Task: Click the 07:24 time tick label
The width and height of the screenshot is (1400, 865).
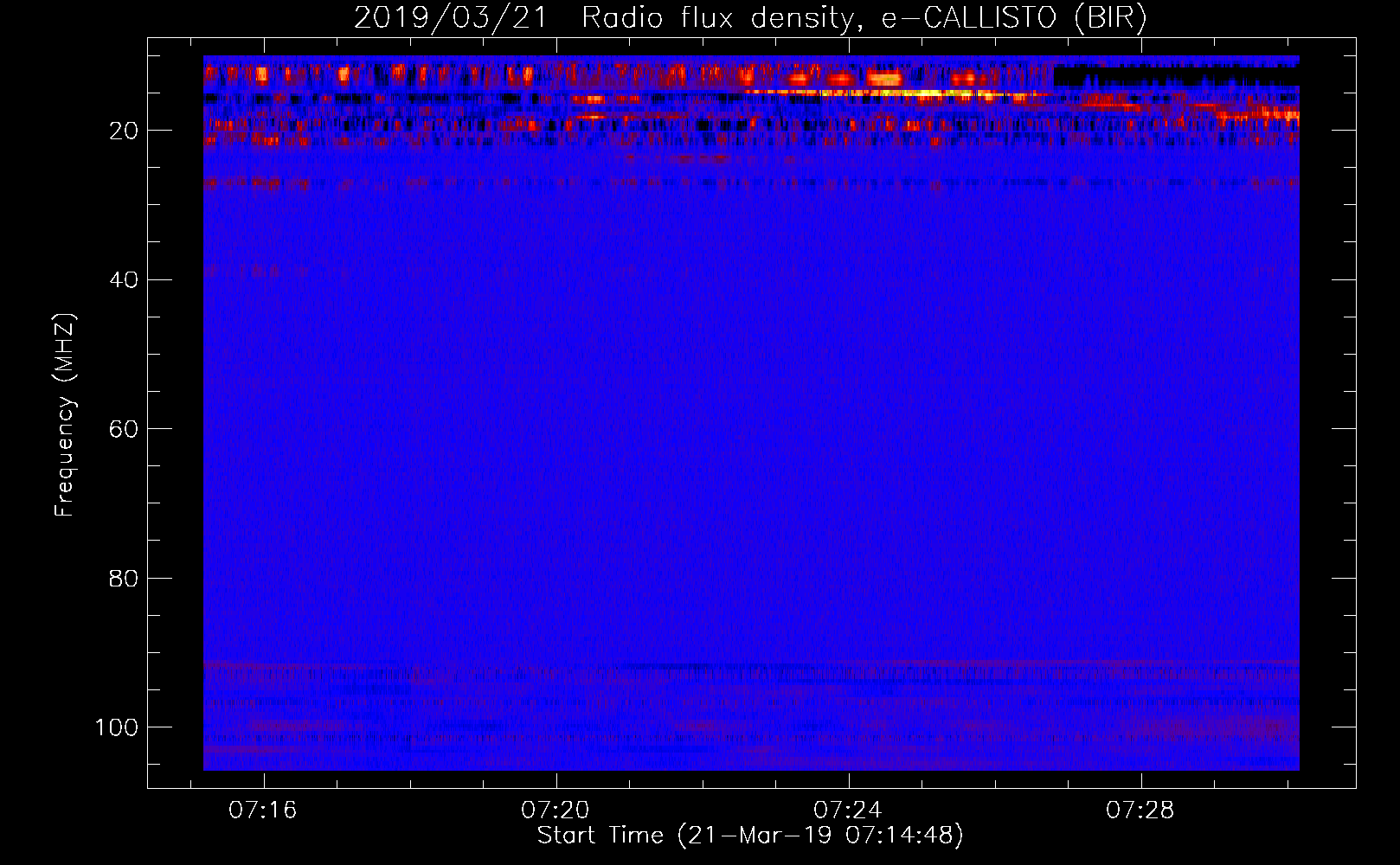Action: point(848,811)
